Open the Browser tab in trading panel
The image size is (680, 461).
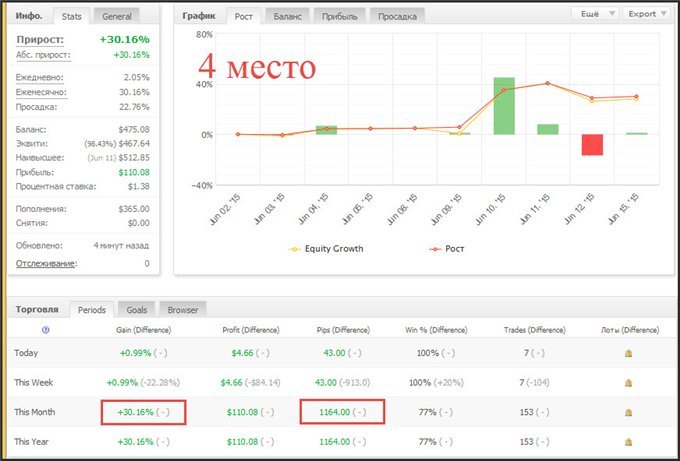tap(182, 310)
